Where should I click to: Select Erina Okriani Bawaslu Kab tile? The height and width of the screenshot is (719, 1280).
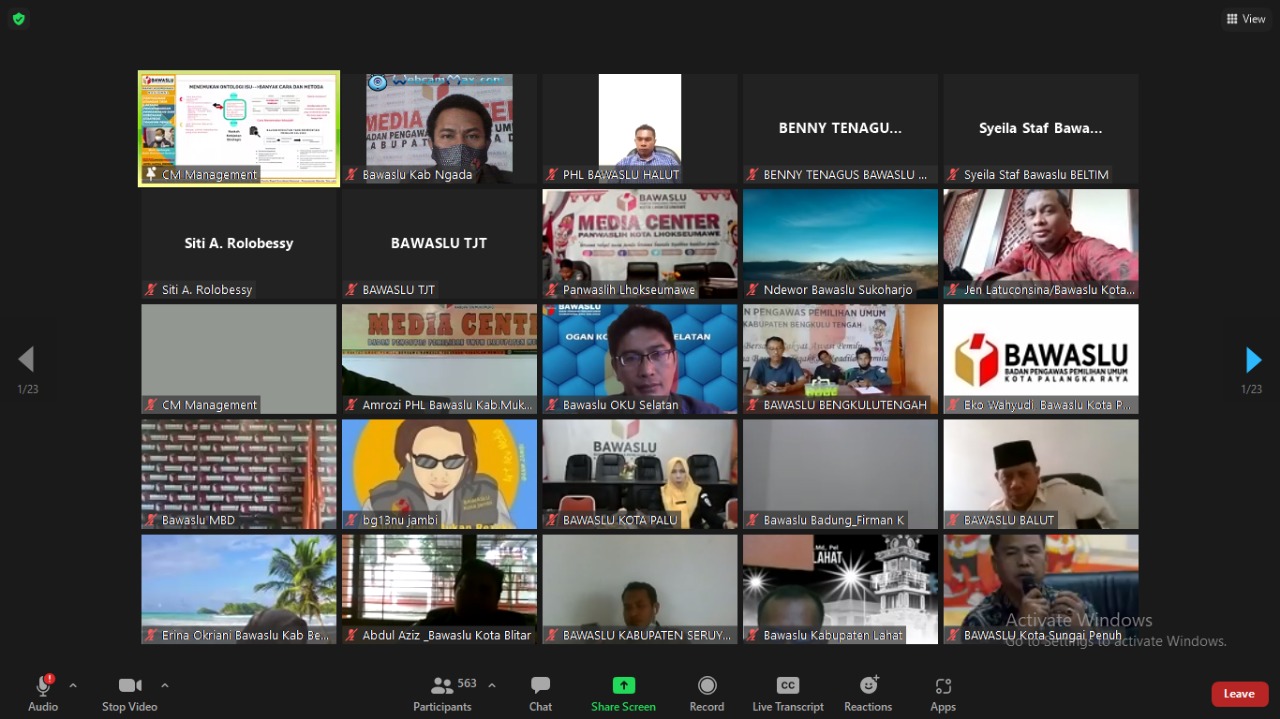[239, 589]
